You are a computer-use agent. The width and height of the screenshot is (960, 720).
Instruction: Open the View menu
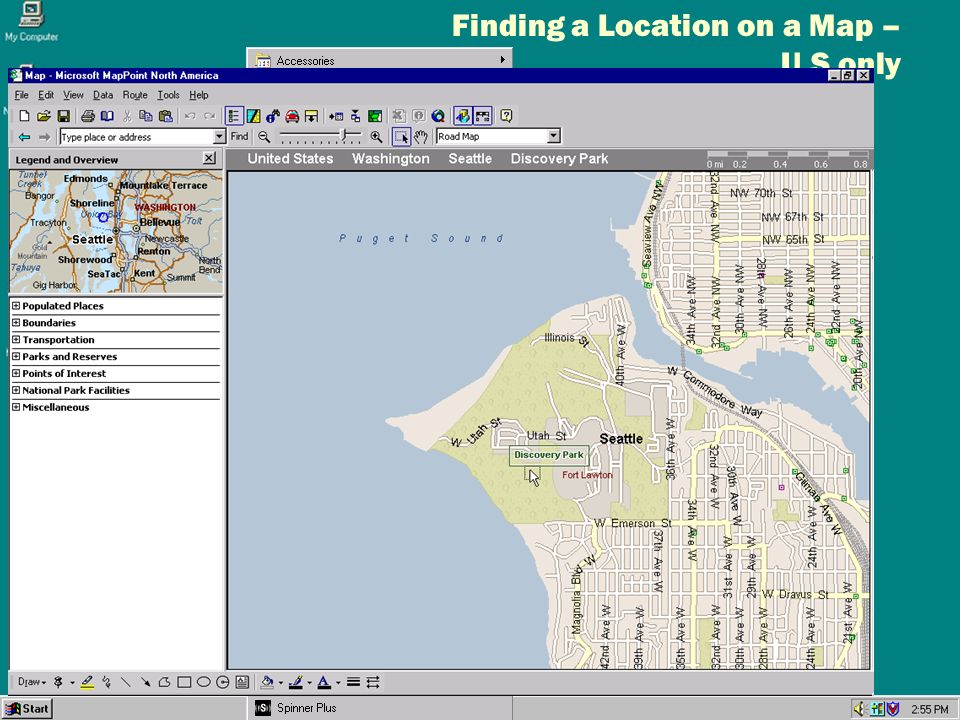tap(73, 95)
